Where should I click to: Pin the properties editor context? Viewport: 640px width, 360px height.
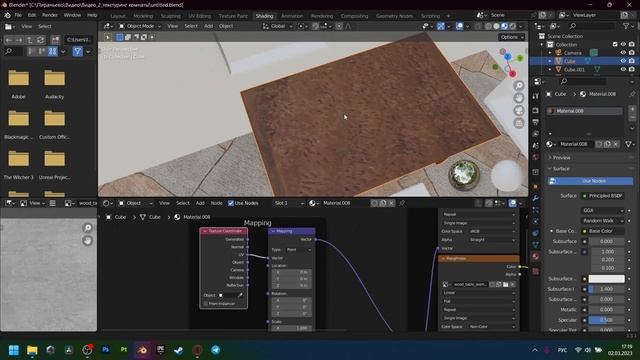point(632,94)
